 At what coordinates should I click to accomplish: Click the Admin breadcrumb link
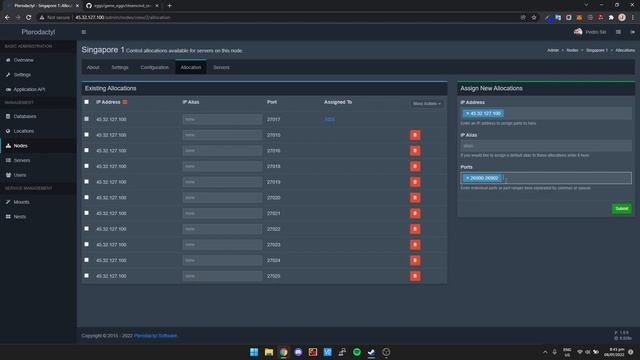[x=553, y=50]
